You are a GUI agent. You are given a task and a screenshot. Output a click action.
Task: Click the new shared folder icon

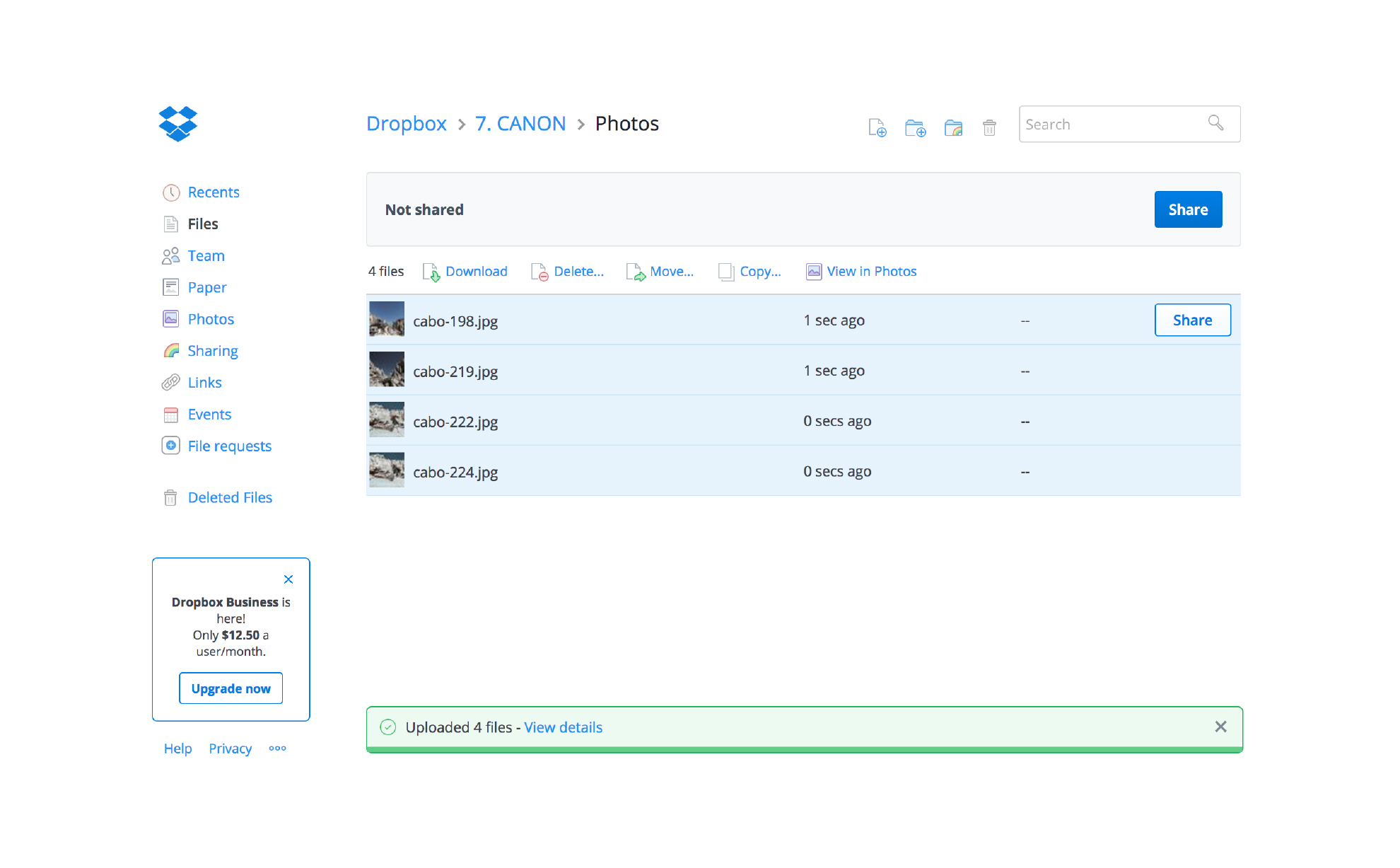click(x=953, y=127)
